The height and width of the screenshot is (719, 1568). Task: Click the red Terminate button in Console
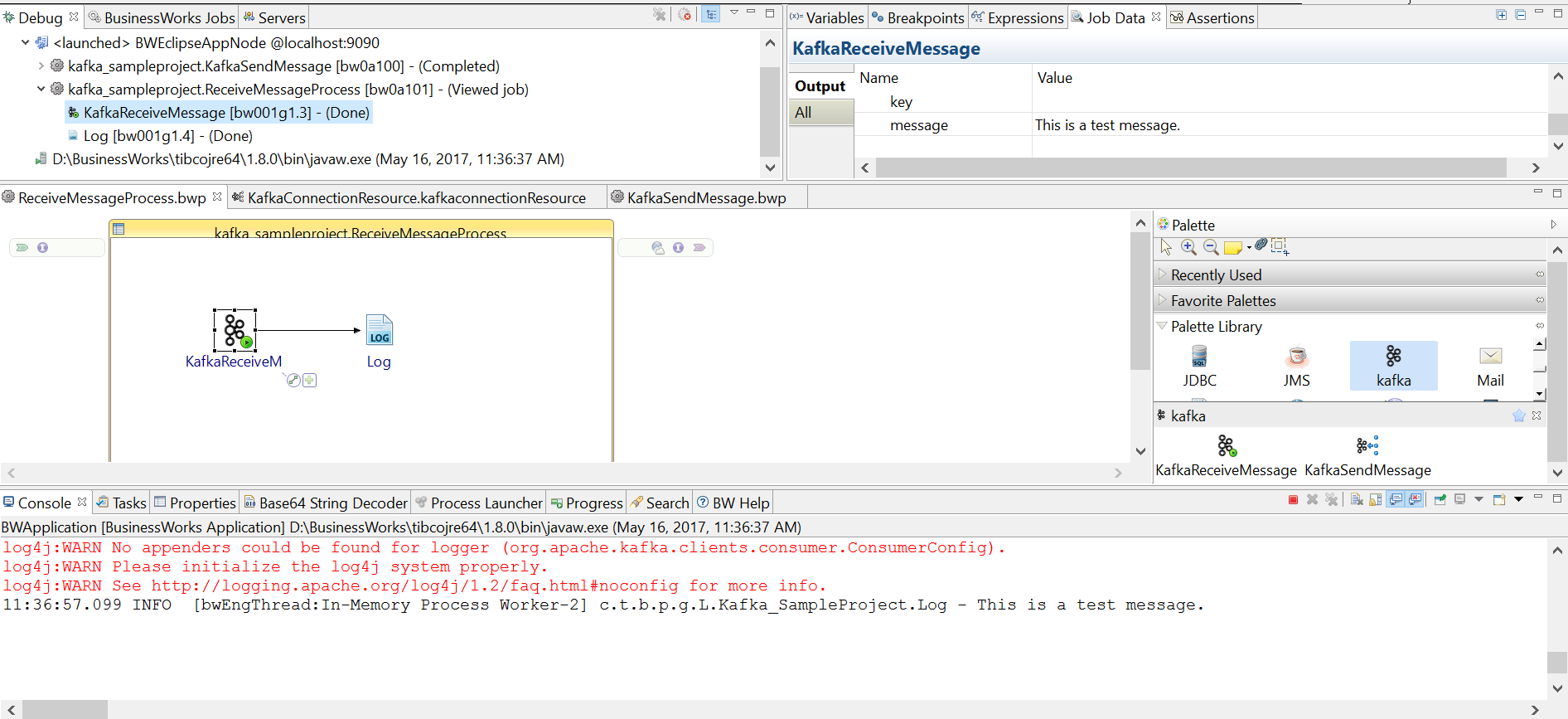1293,499
